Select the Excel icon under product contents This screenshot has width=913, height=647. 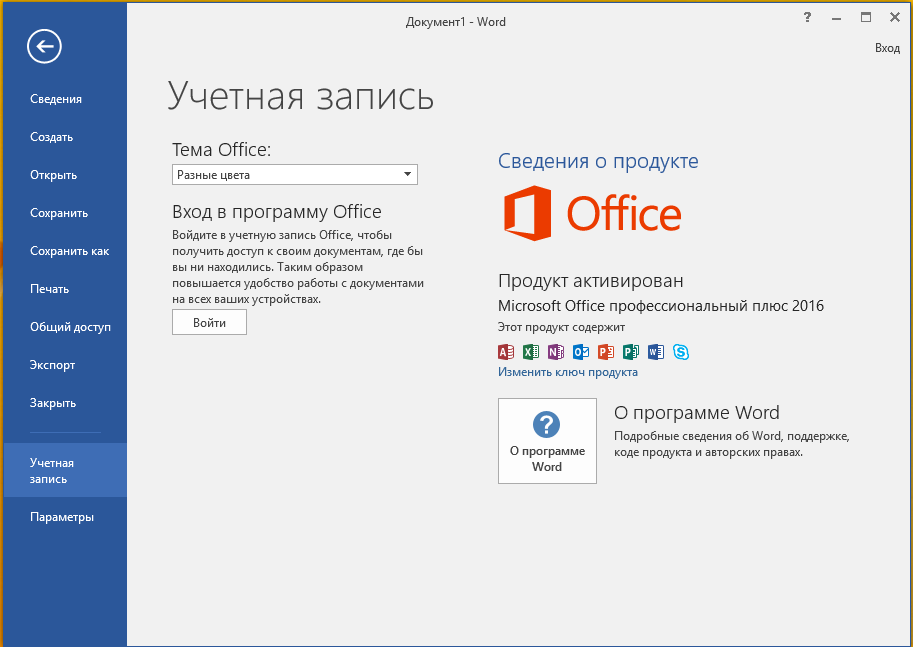531,352
